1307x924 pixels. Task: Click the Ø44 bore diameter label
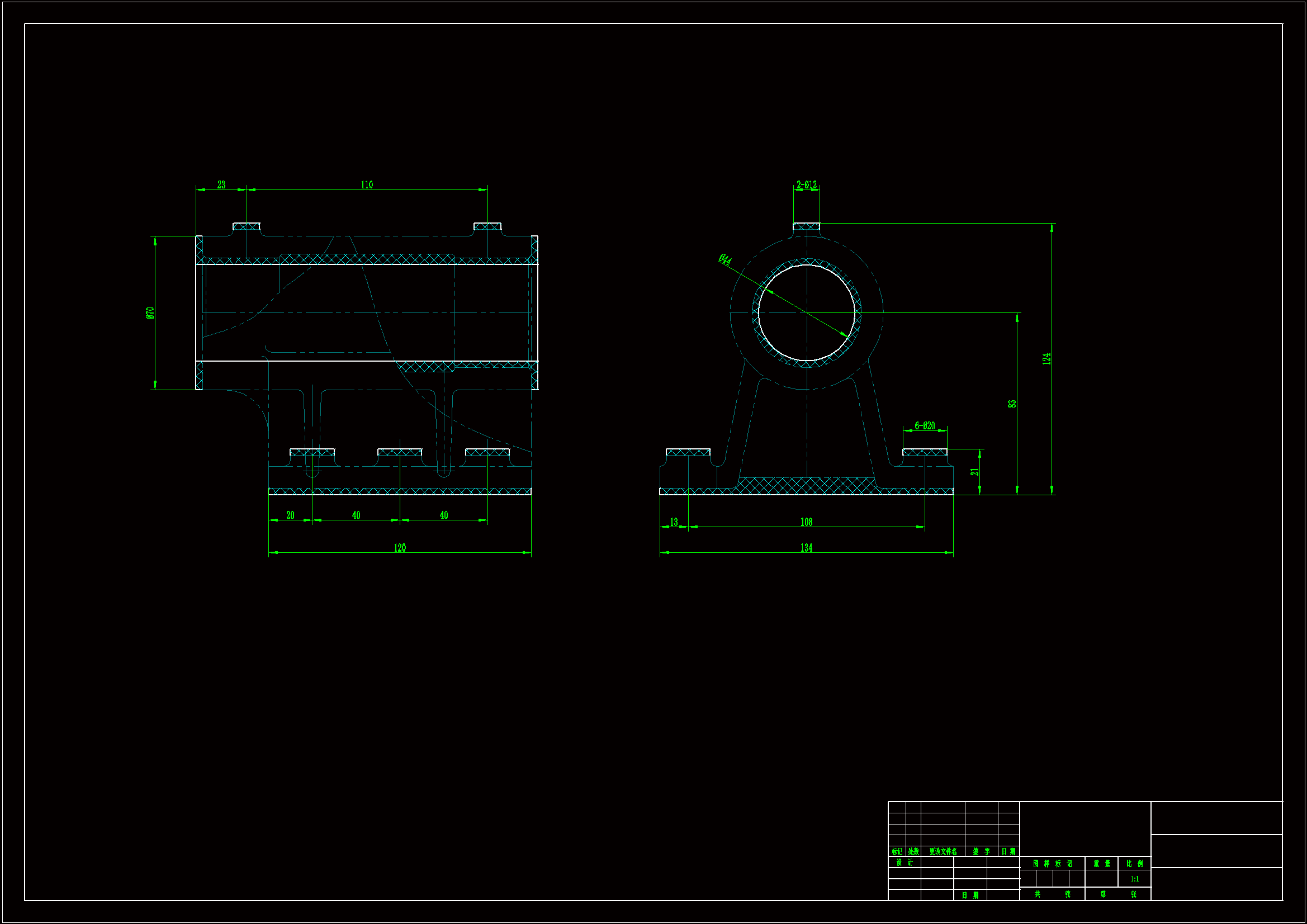(724, 259)
